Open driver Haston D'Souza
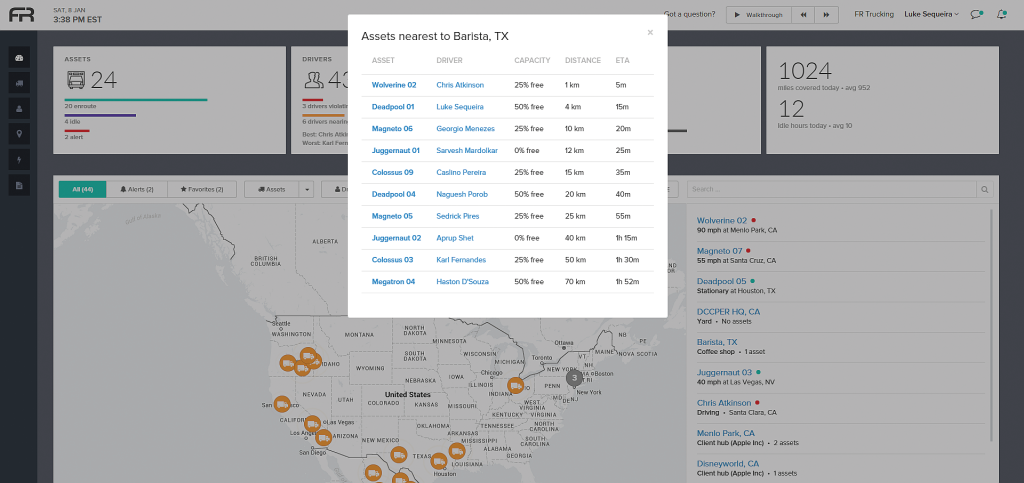 pos(462,282)
